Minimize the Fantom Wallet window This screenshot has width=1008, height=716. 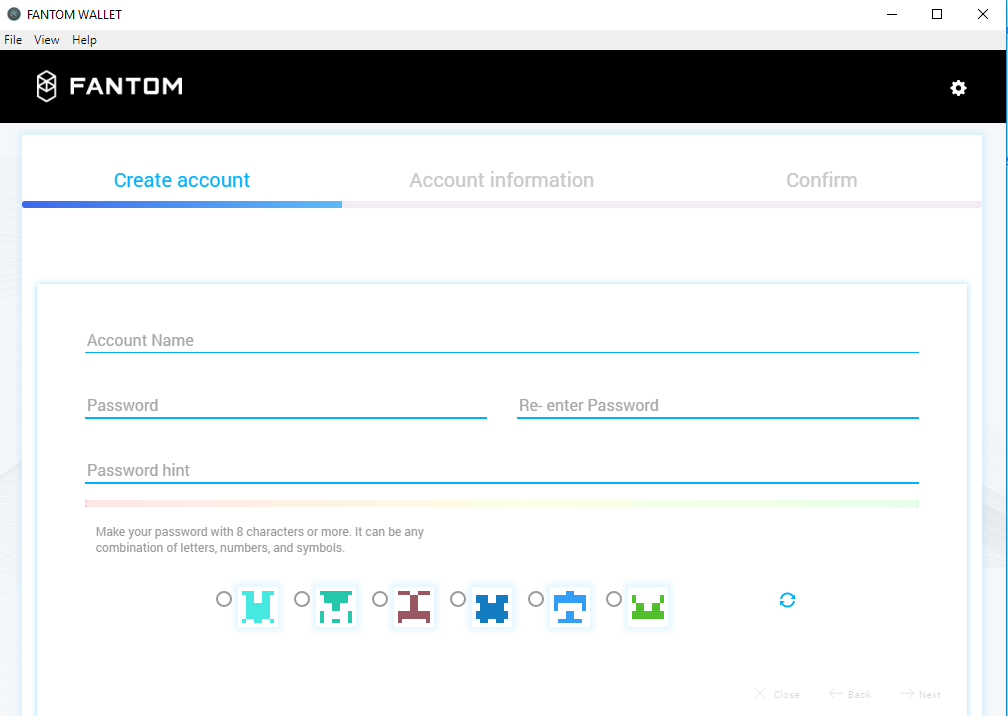pyautogui.click(x=892, y=14)
